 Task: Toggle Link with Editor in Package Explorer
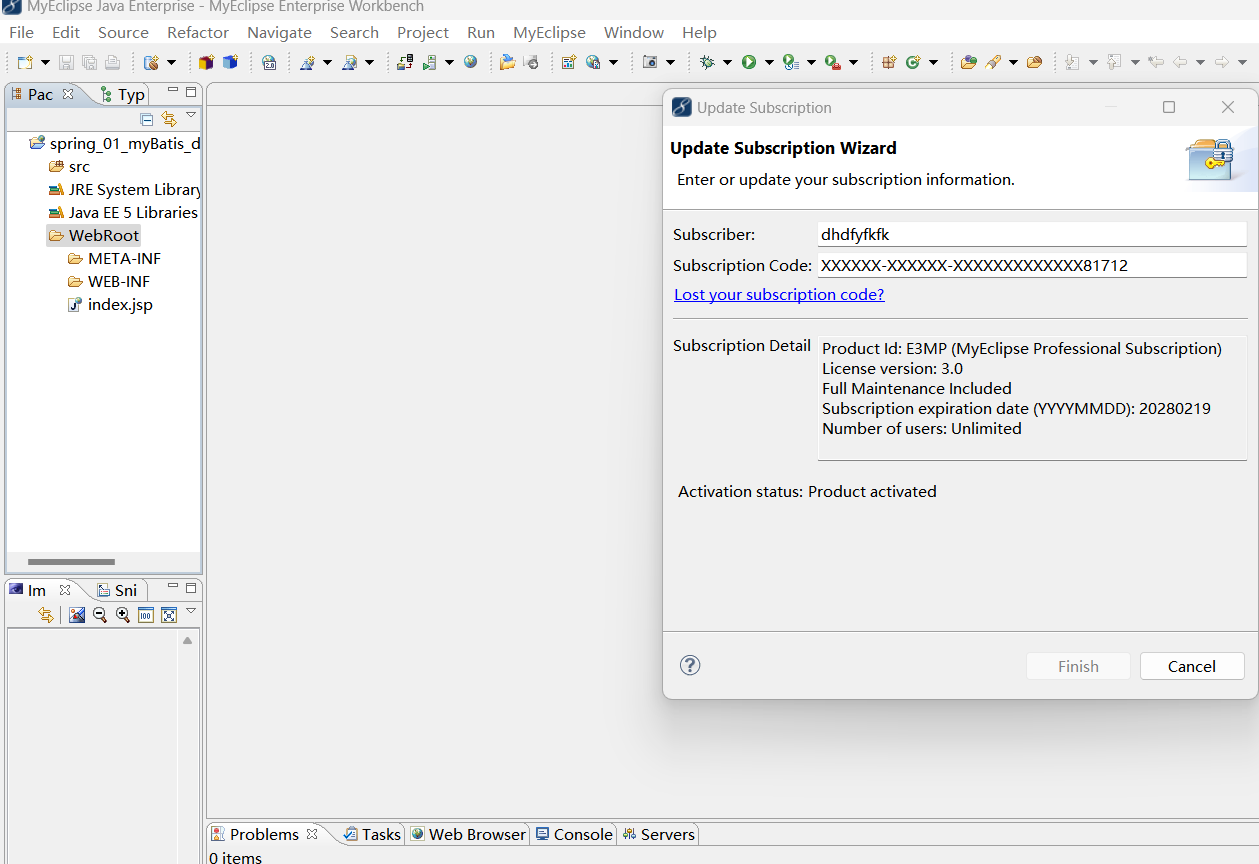click(168, 119)
